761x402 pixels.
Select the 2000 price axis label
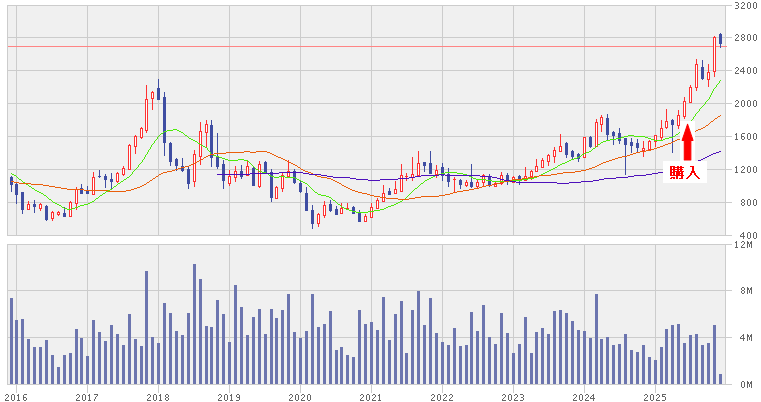[743, 104]
